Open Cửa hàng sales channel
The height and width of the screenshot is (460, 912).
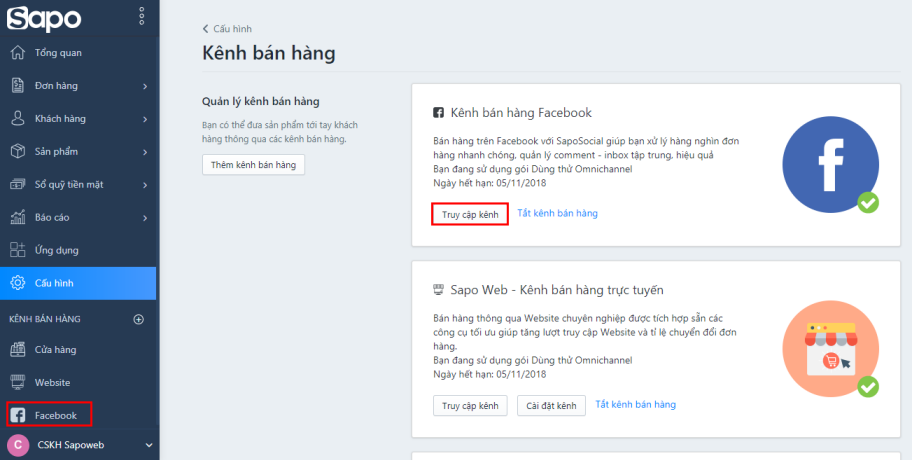tap(78, 350)
